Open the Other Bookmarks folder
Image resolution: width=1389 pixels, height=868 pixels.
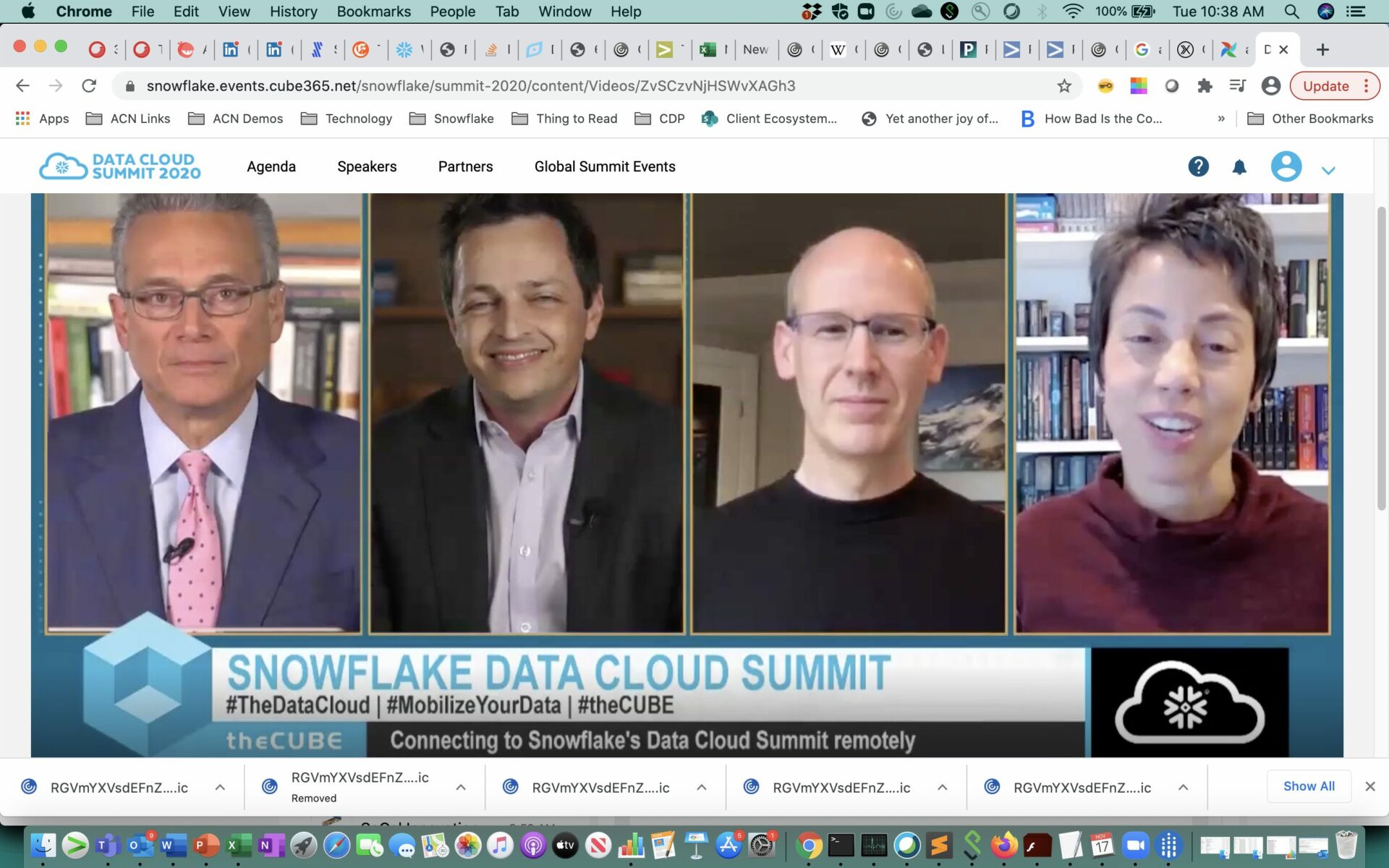click(1310, 119)
